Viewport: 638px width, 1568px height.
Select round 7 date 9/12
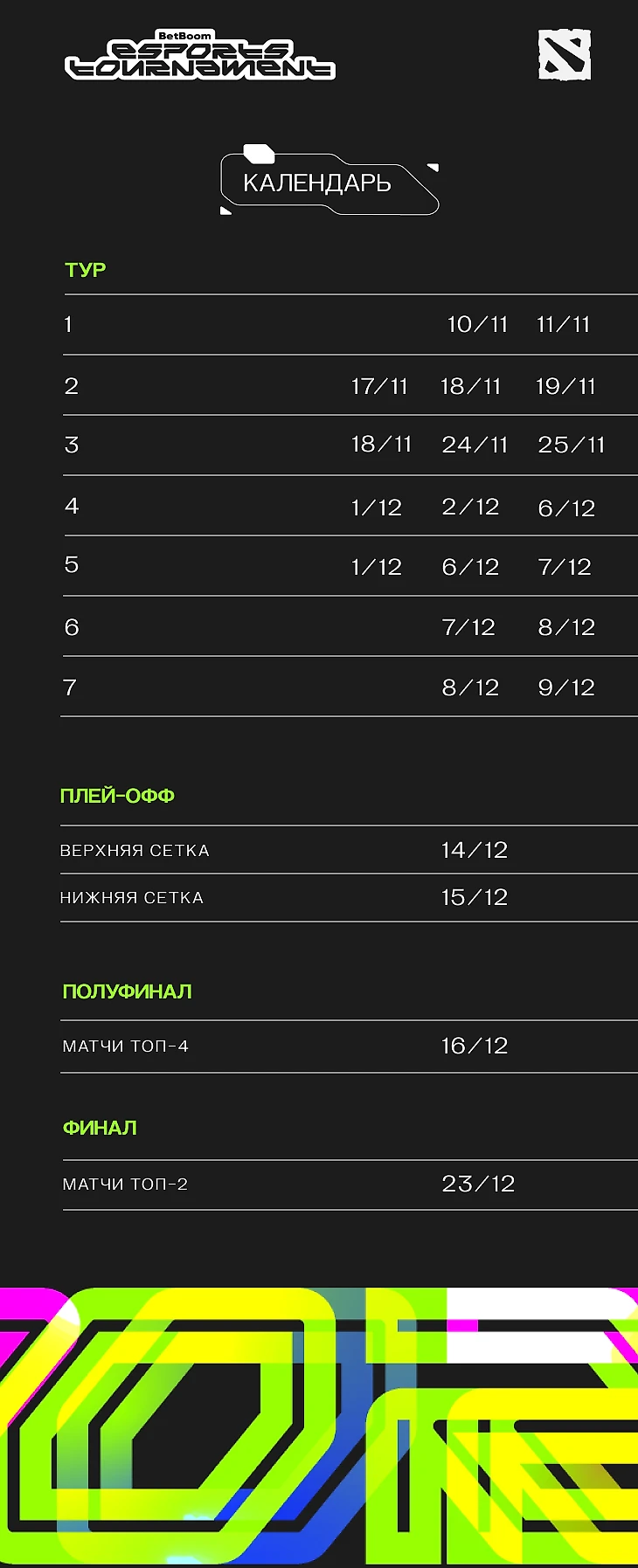pos(566,687)
